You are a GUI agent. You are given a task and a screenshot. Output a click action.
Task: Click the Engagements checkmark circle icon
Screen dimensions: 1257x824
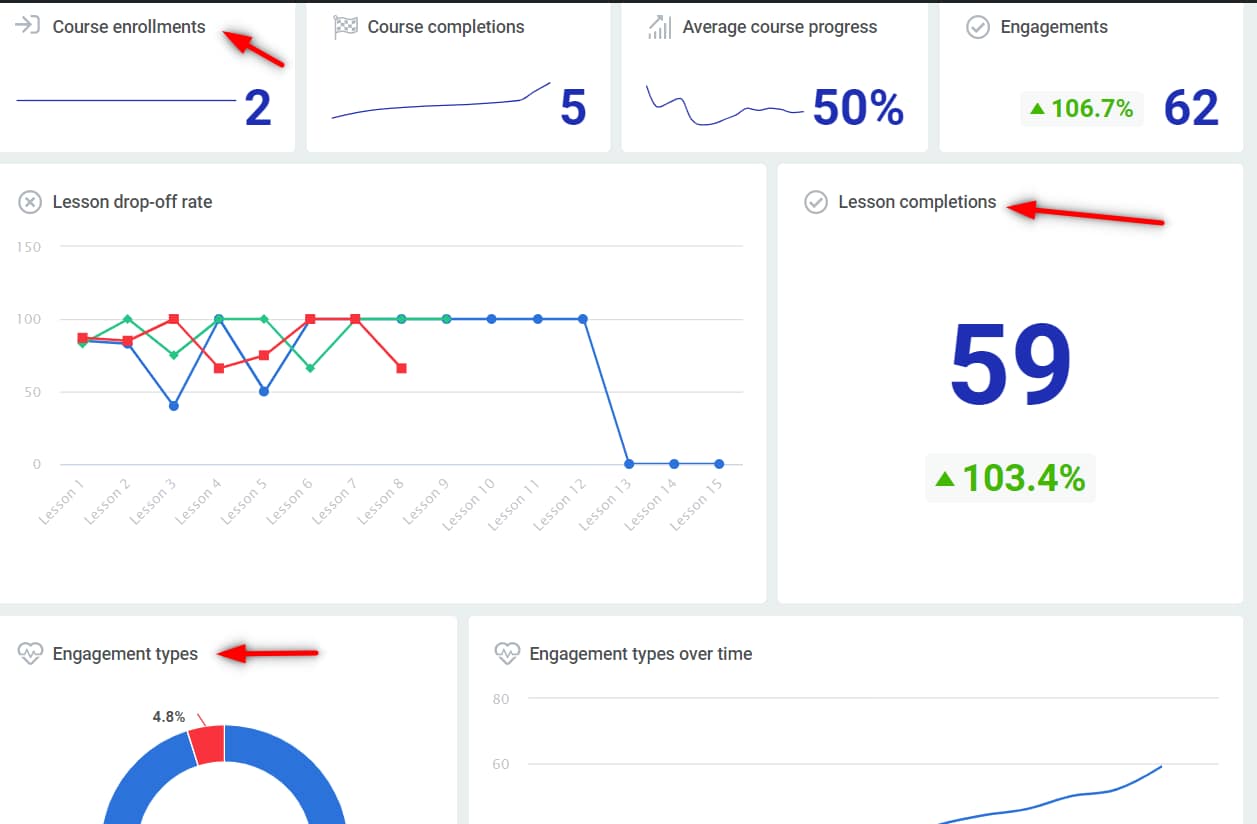[x=978, y=27]
